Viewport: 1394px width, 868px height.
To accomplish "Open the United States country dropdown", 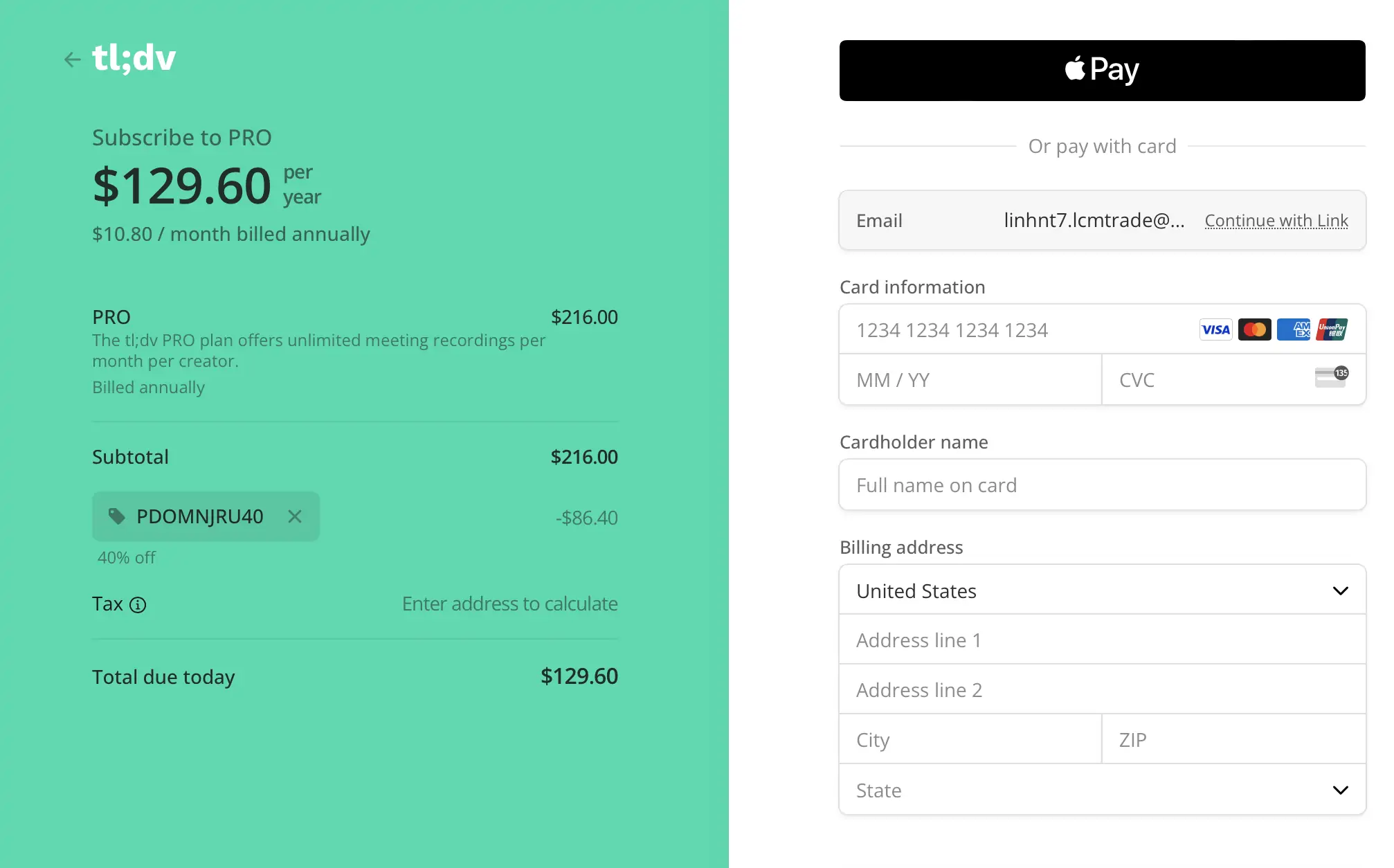I will (x=1102, y=590).
